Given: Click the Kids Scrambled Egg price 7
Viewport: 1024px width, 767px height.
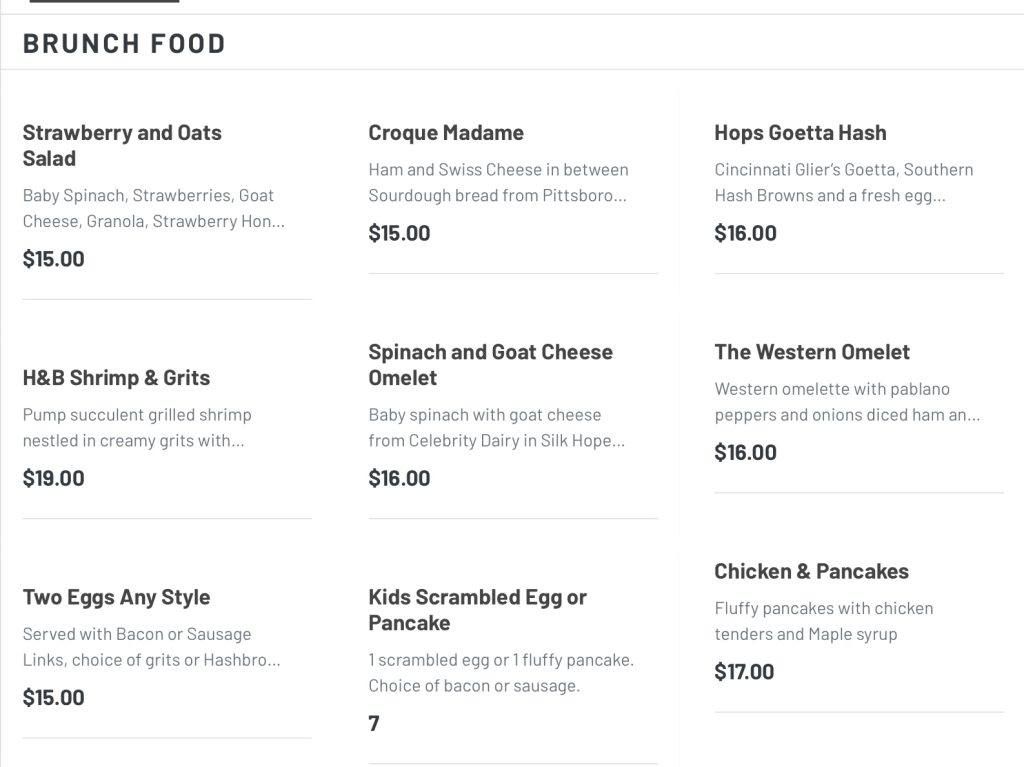Looking at the screenshot, I should pyautogui.click(x=374, y=723).
